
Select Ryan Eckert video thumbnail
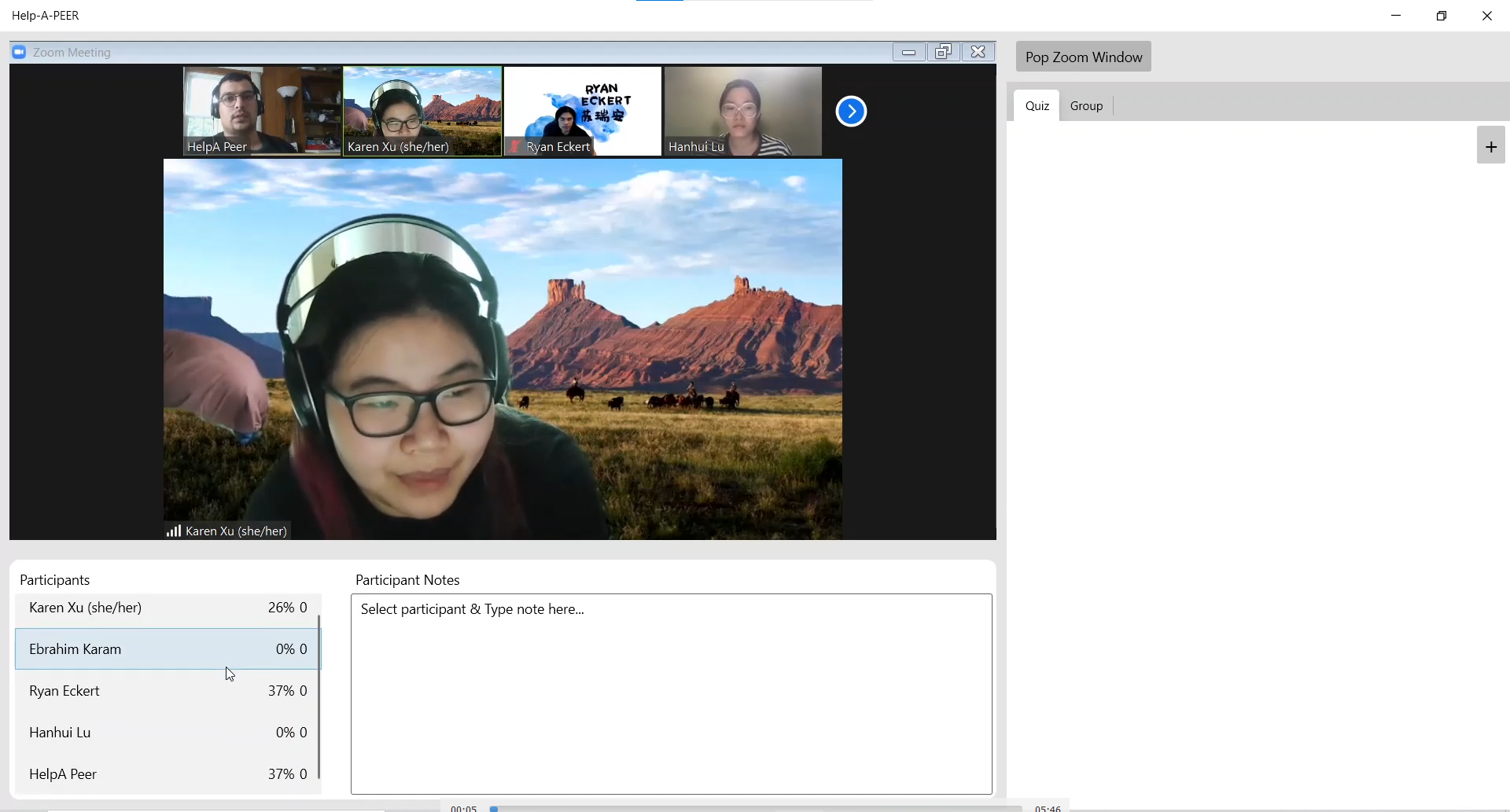(x=583, y=111)
